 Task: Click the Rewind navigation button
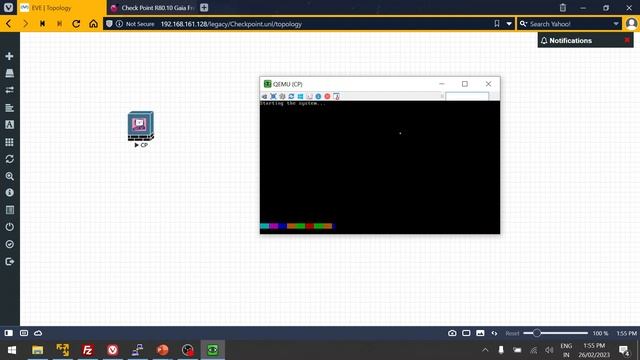tap(42, 24)
